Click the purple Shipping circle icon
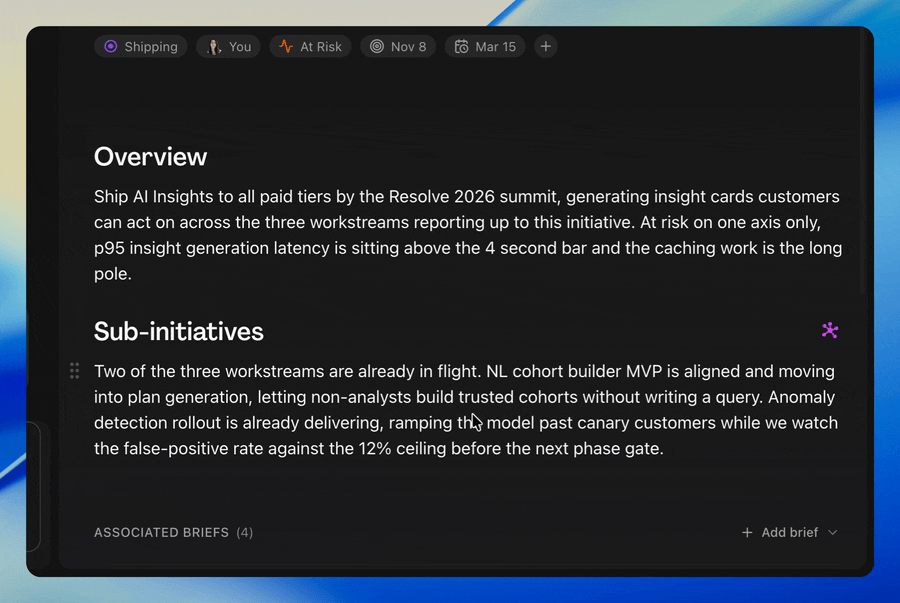 click(111, 46)
